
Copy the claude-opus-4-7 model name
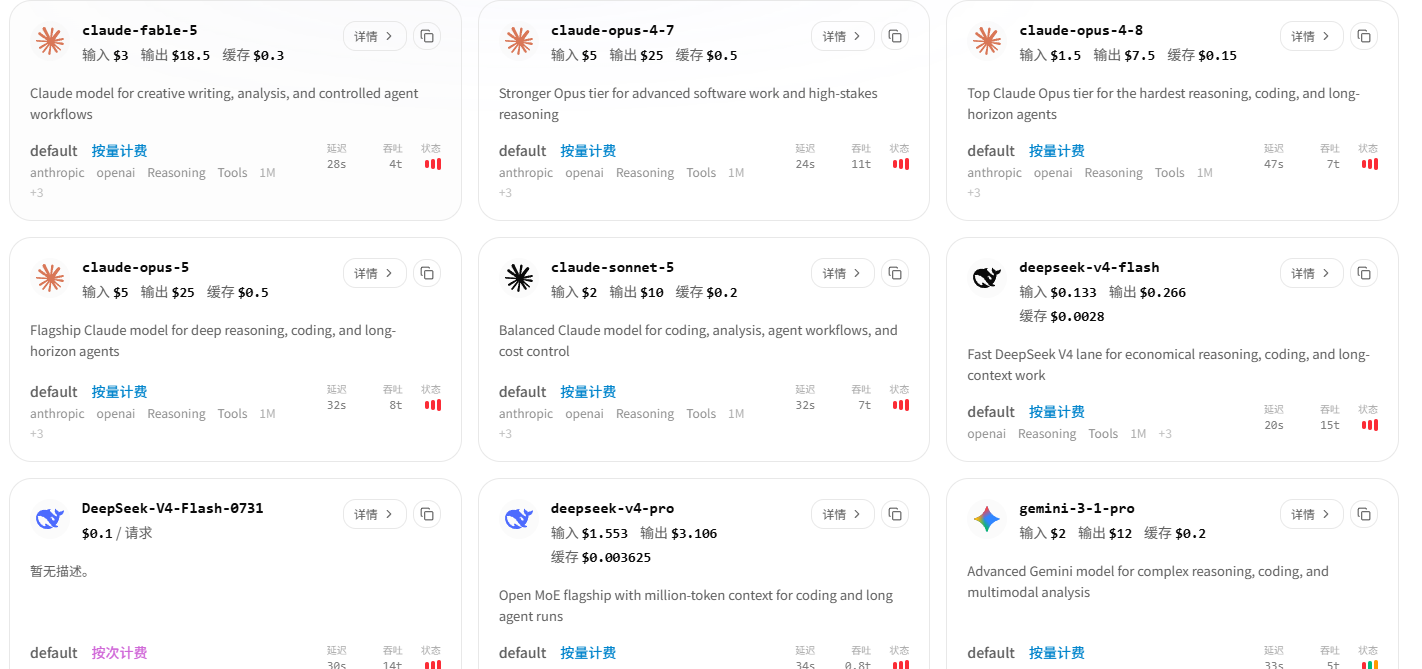895,36
